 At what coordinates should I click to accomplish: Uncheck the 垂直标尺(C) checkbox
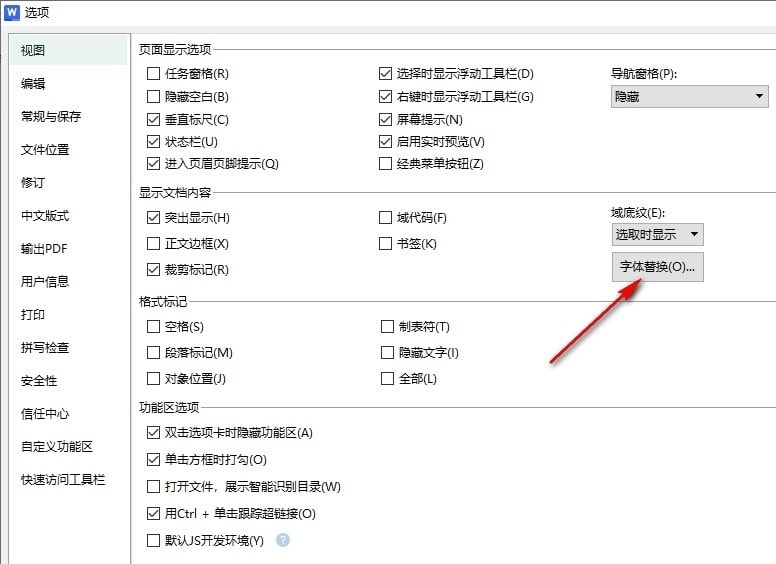(153, 119)
